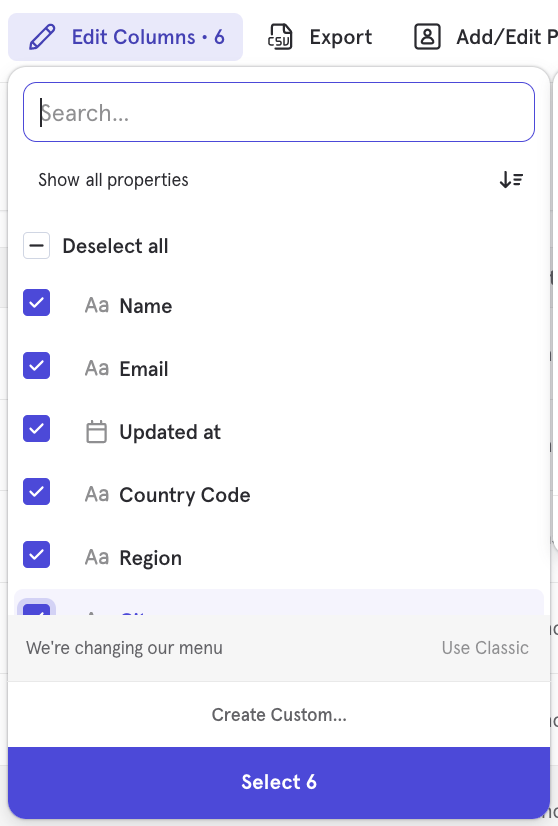Screen dimensions: 558x826
Task: Click the Aa icon beside Country Code
Action: pyautogui.click(x=97, y=495)
